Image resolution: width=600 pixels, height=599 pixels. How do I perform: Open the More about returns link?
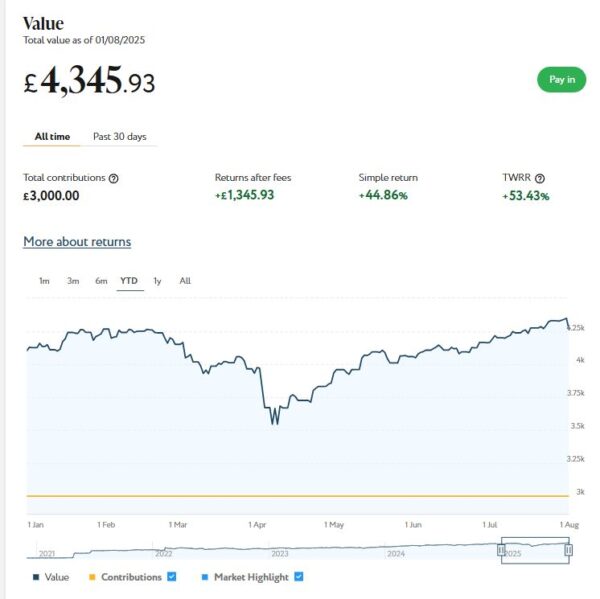(x=77, y=242)
